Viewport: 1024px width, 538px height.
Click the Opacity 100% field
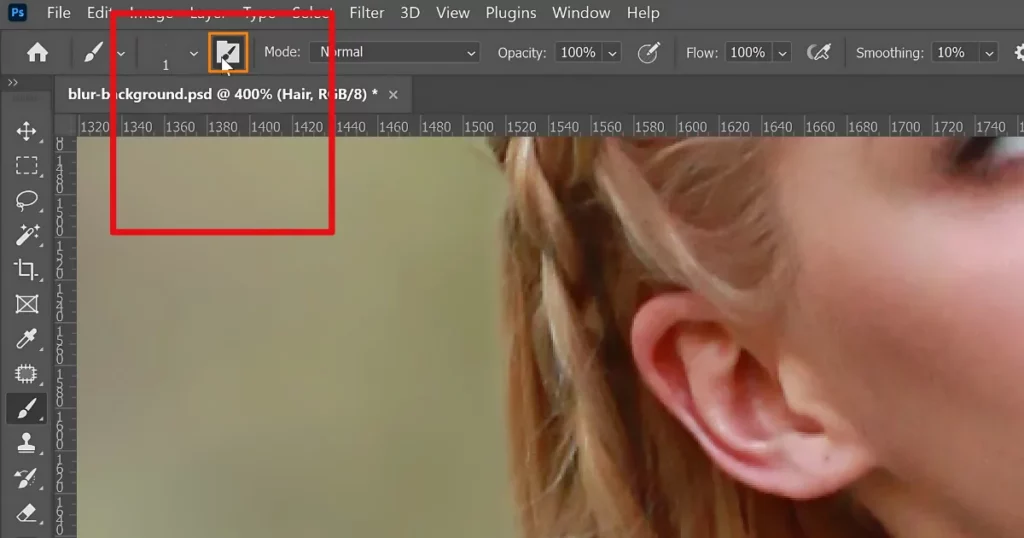pos(579,52)
